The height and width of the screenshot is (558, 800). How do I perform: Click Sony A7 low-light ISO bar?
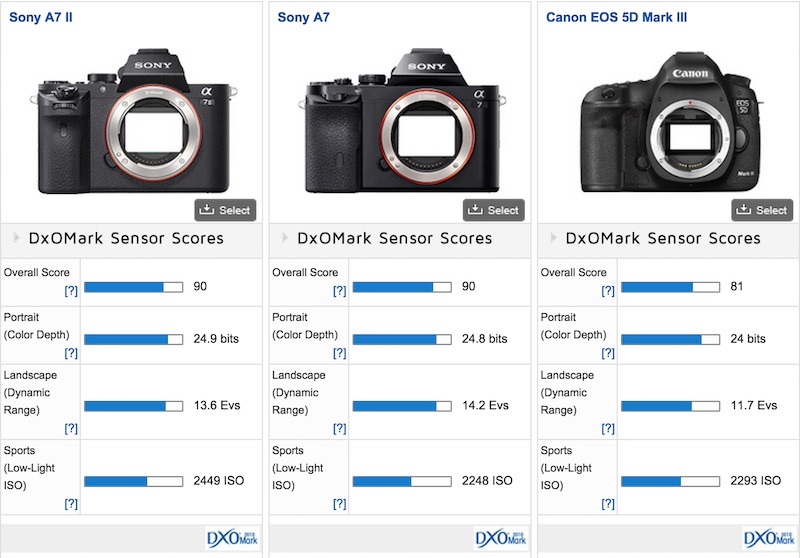click(x=402, y=481)
